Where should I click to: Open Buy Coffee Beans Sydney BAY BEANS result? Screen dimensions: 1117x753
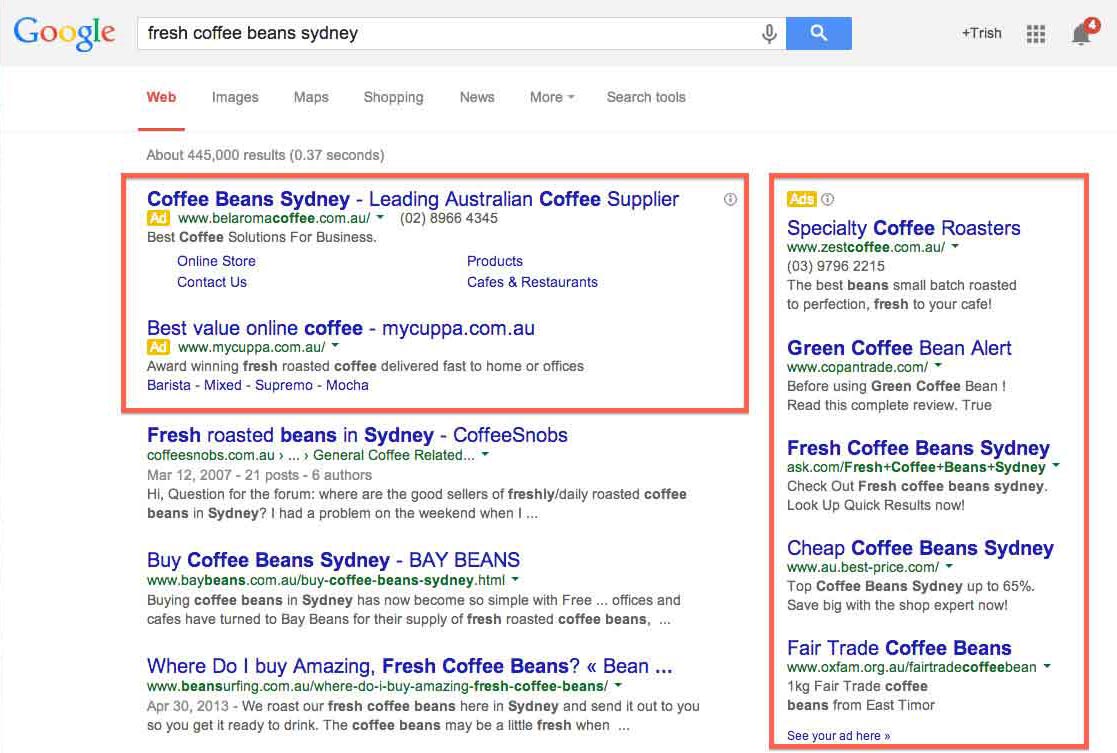pyautogui.click(x=333, y=560)
